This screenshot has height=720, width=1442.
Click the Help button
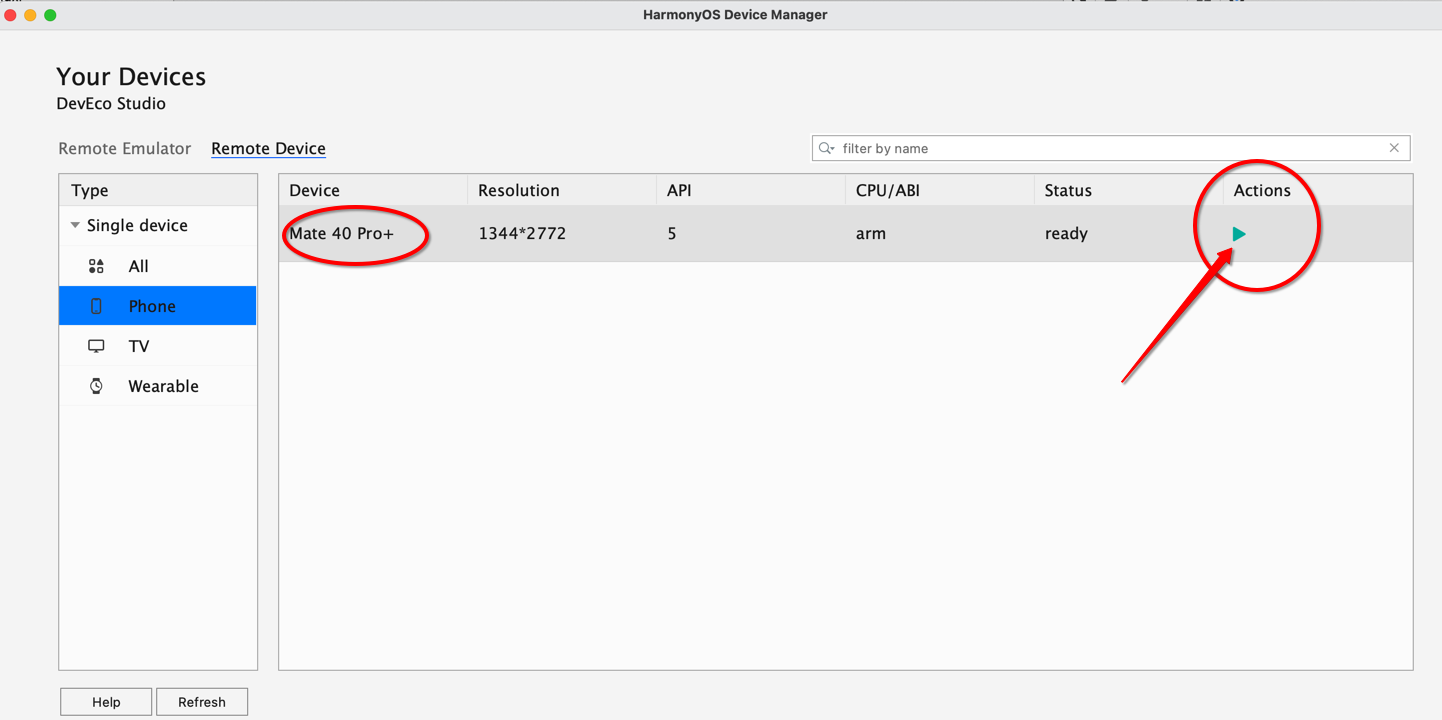pos(105,701)
